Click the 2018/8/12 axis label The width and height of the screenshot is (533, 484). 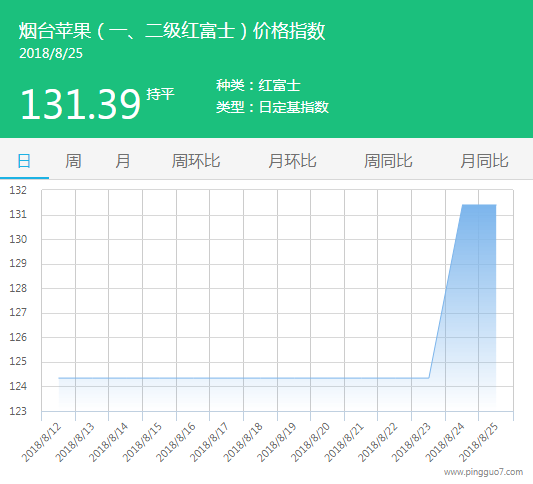click(x=41, y=442)
